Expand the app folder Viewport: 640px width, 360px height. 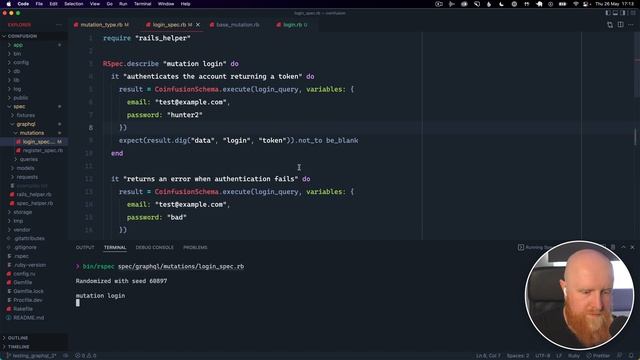(18, 45)
